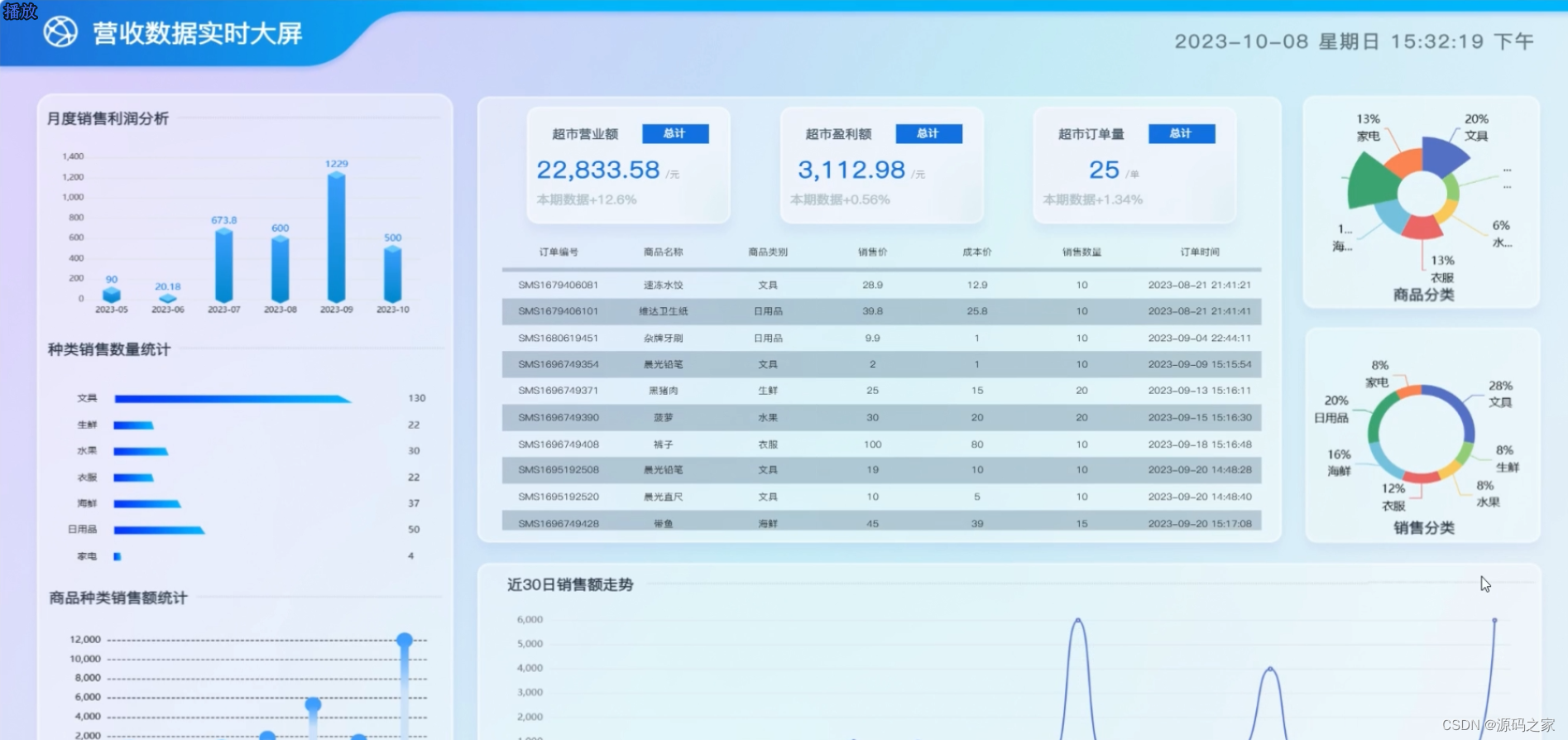Click the 日用品 horizontal bar showing 50
This screenshot has height=740, width=1568.
[x=159, y=530]
